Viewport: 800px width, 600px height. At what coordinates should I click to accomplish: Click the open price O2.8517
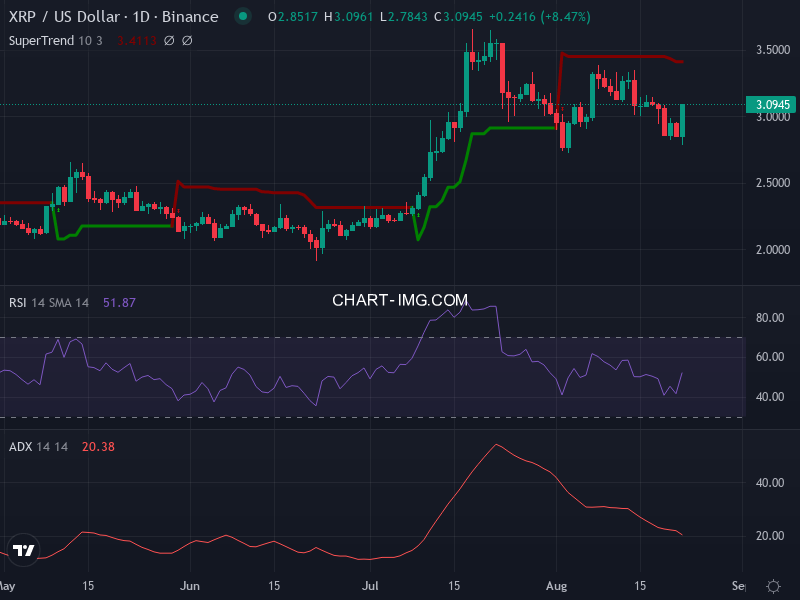click(293, 17)
